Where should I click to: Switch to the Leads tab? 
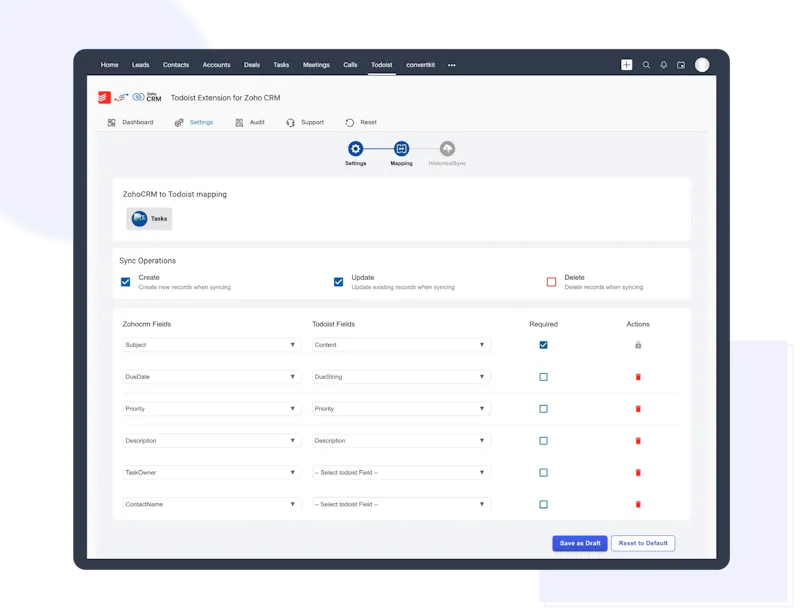click(140, 65)
